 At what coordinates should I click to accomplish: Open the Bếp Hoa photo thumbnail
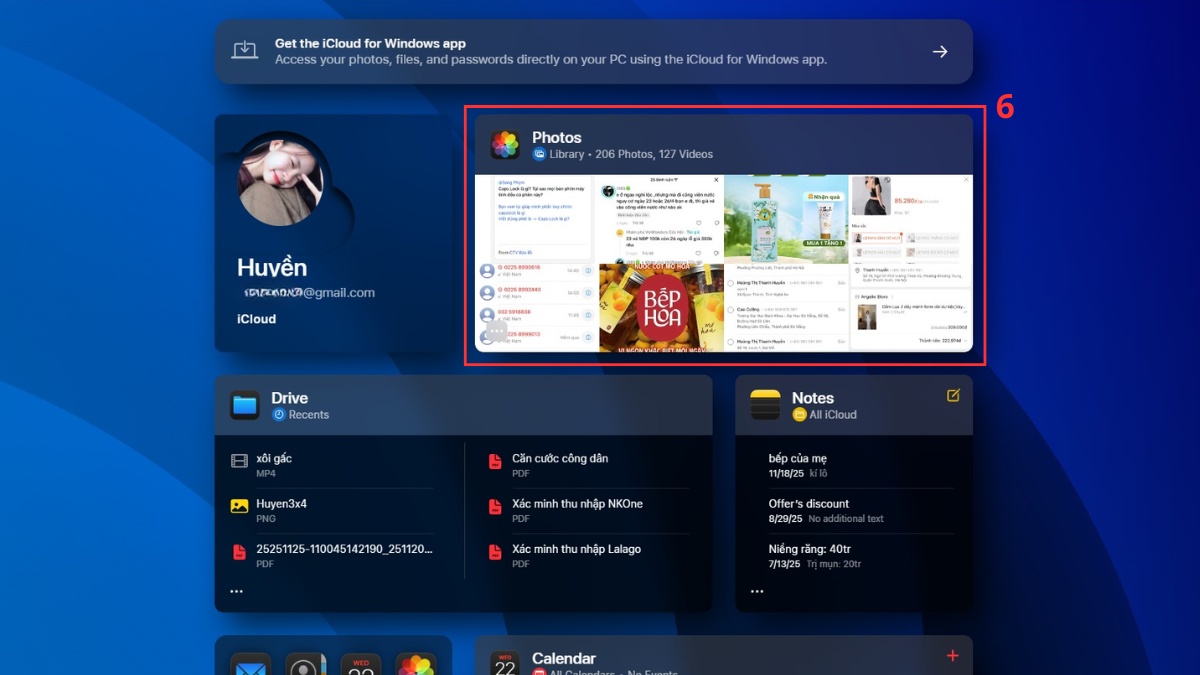coord(661,307)
